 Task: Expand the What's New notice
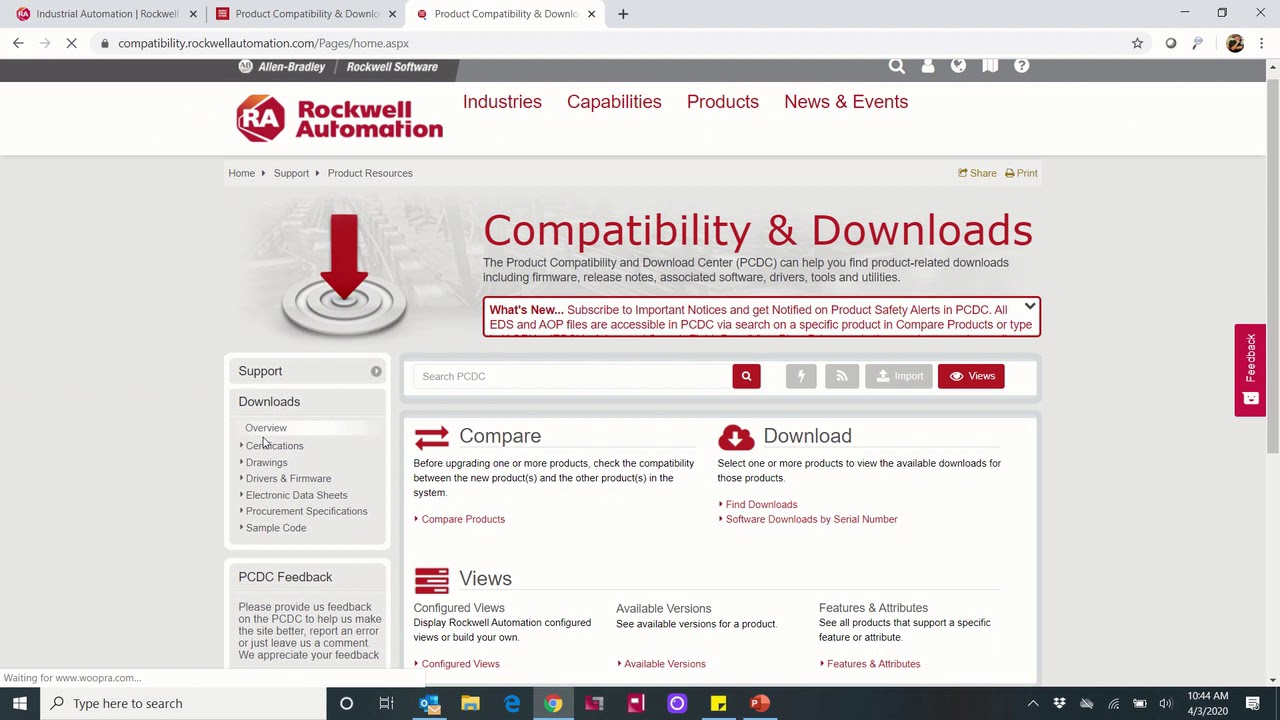point(1029,307)
